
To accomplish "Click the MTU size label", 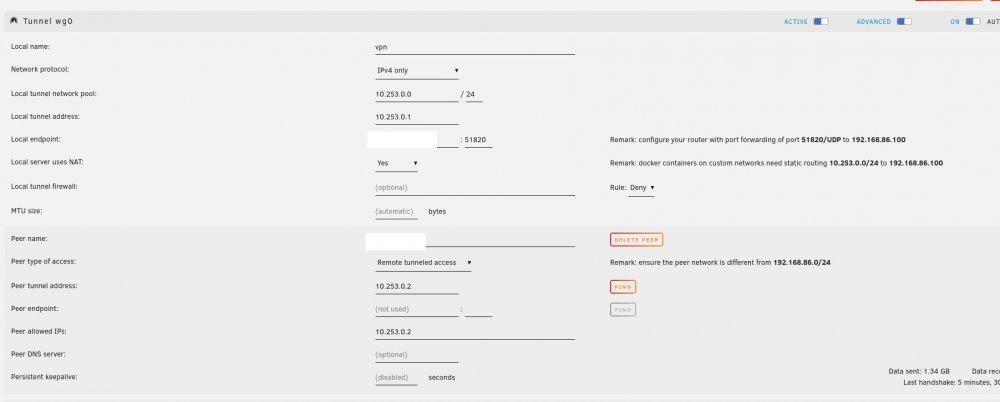I will coord(27,211).
